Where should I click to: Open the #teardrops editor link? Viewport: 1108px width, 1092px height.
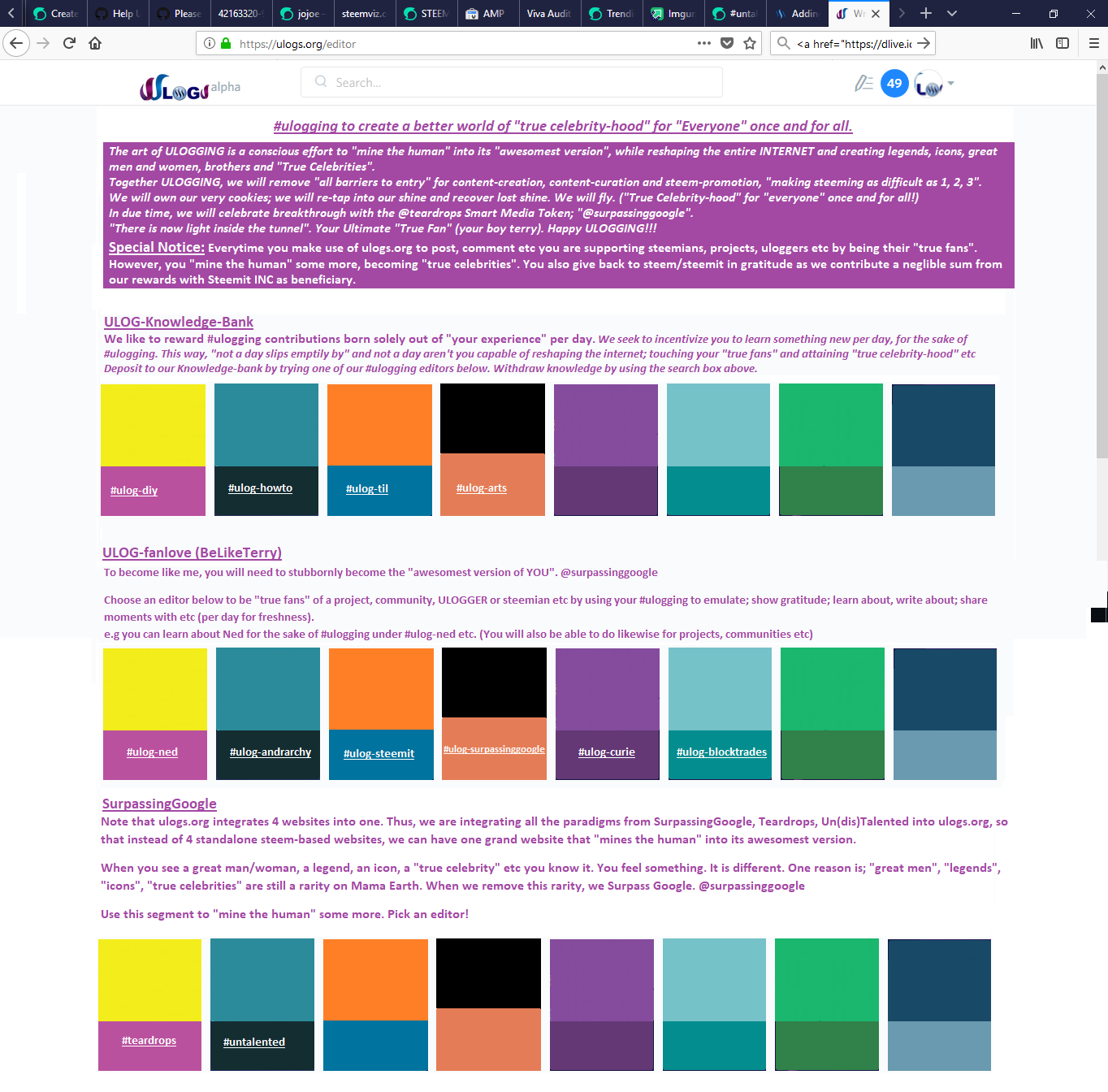click(x=149, y=1040)
